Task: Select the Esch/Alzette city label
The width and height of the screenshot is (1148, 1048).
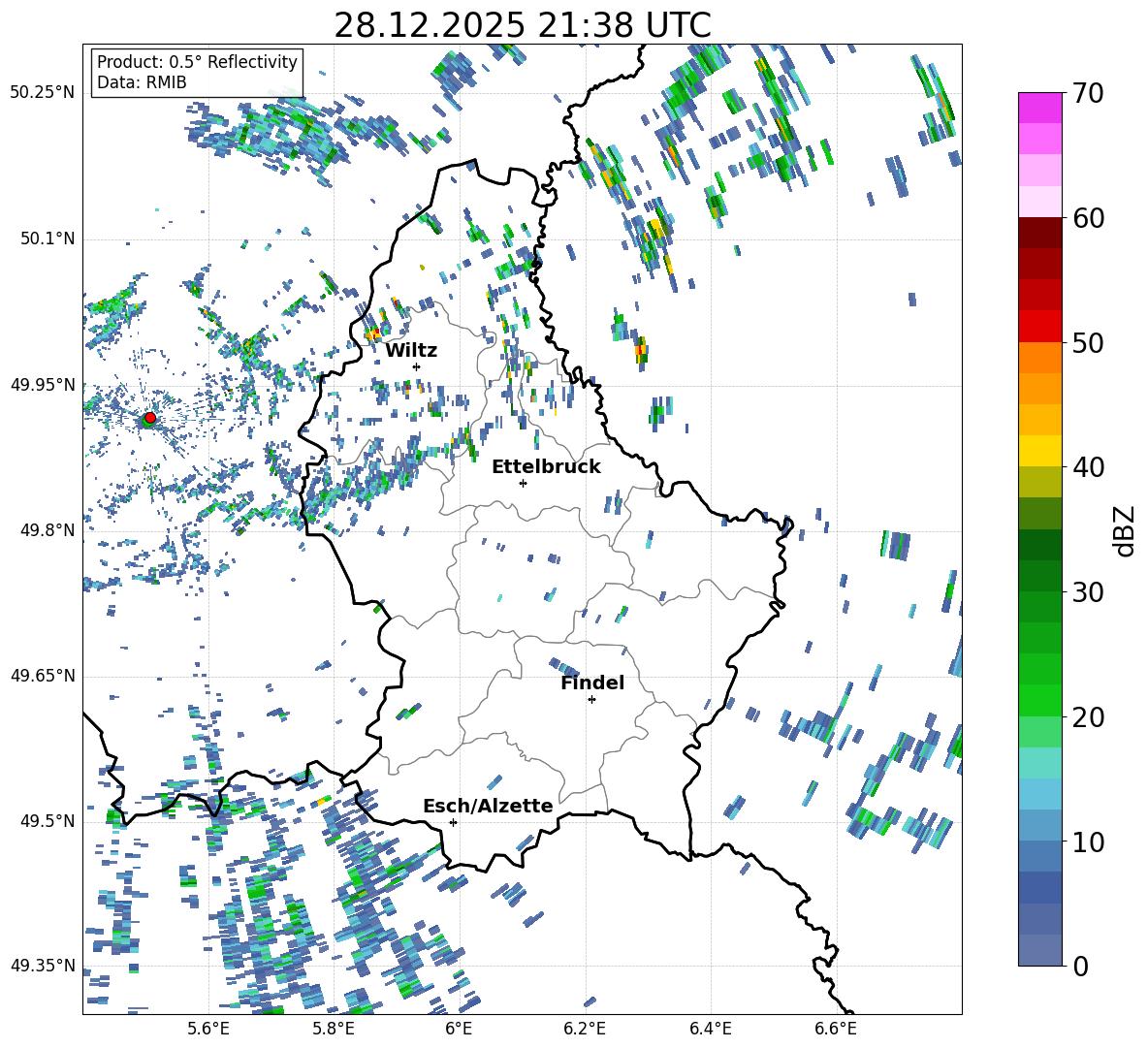Action: pyautogui.click(x=488, y=806)
